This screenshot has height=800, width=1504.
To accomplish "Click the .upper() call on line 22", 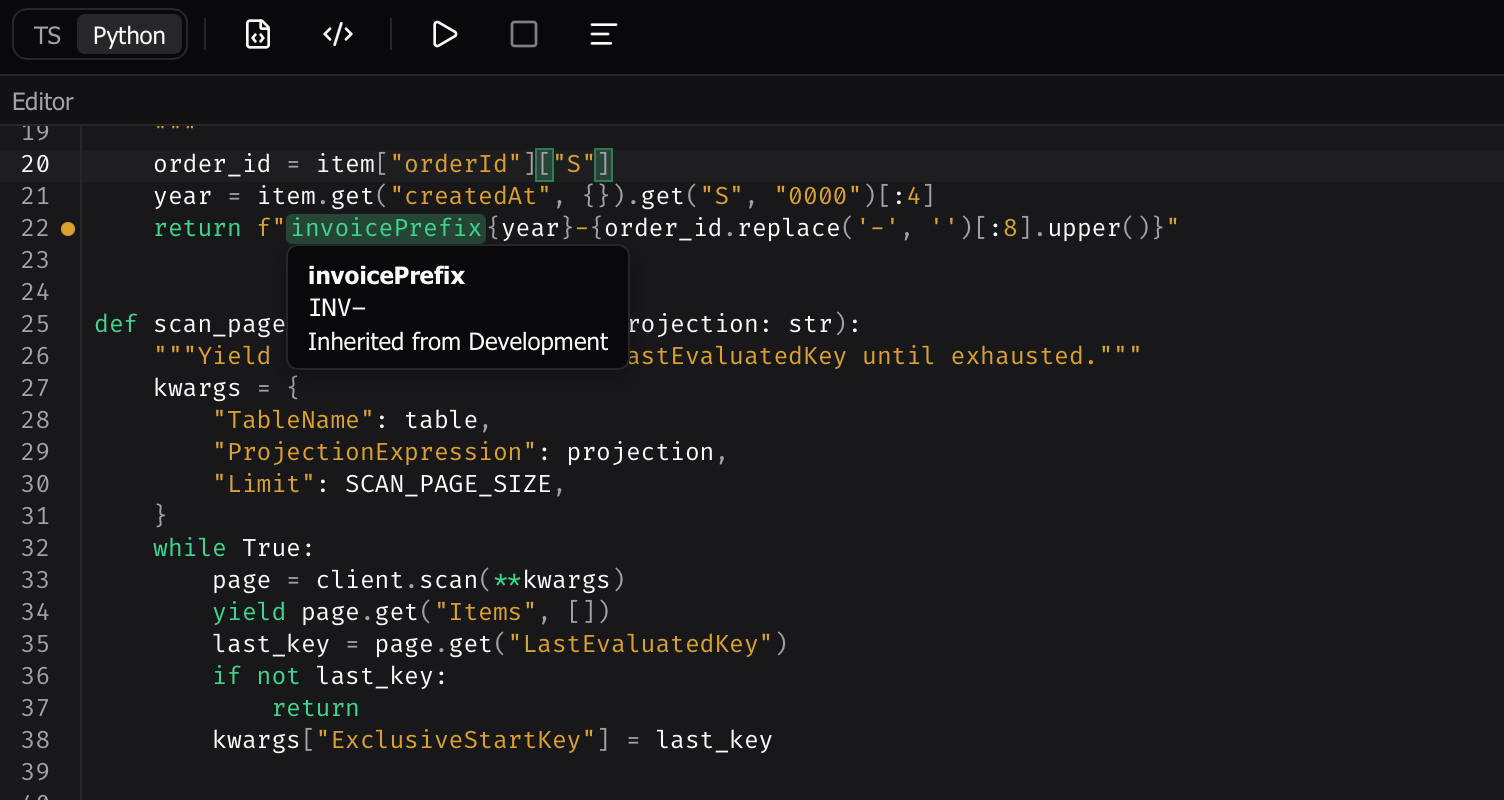I will coord(1093,228).
